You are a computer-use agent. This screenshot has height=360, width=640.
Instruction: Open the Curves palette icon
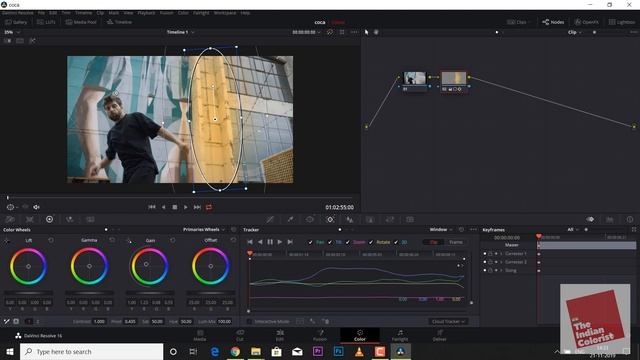pyautogui.click(x=270, y=220)
